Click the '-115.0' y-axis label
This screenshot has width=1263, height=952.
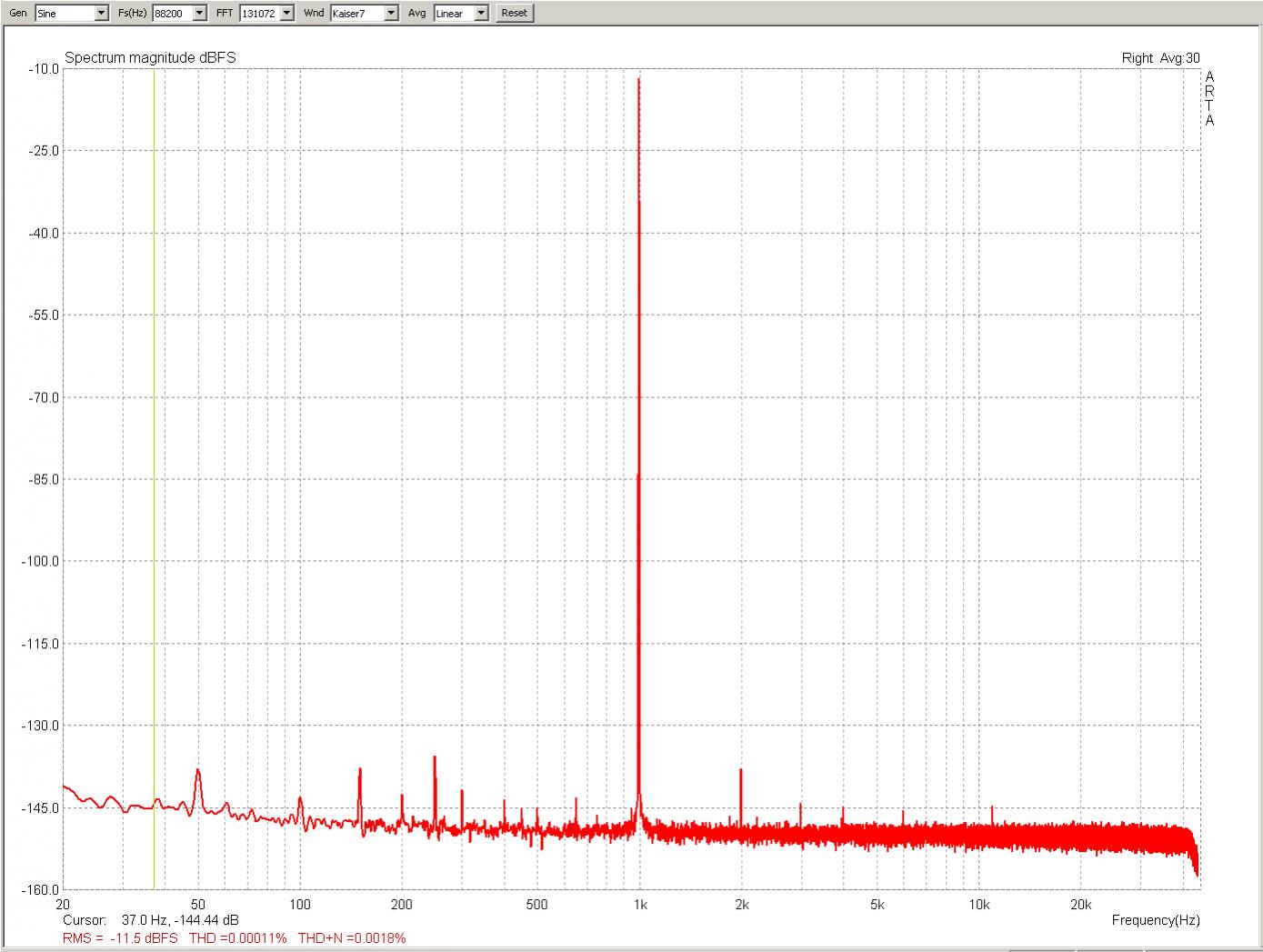click(41, 644)
